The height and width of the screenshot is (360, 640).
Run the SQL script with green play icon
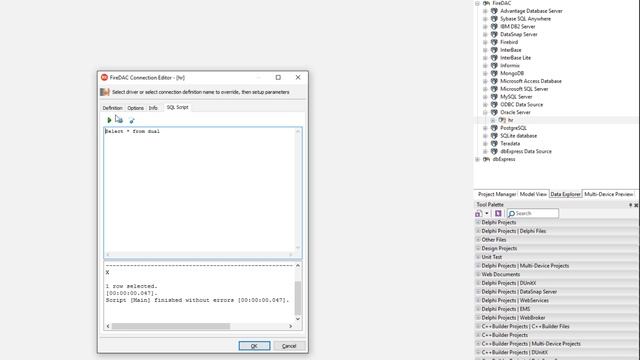(x=109, y=120)
